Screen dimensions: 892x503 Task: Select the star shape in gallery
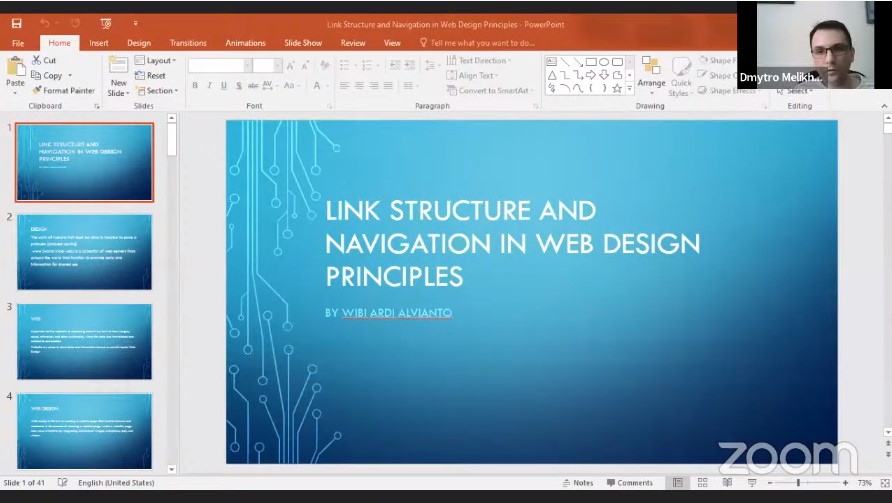click(617, 88)
